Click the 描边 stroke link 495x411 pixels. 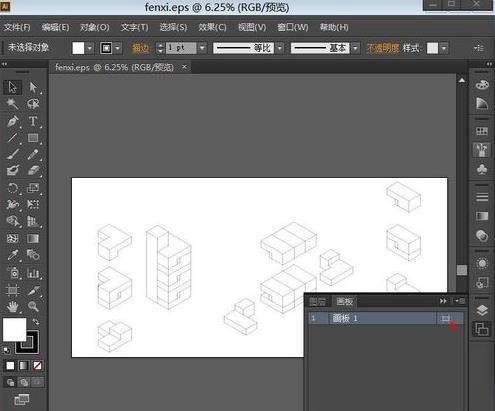140,48
